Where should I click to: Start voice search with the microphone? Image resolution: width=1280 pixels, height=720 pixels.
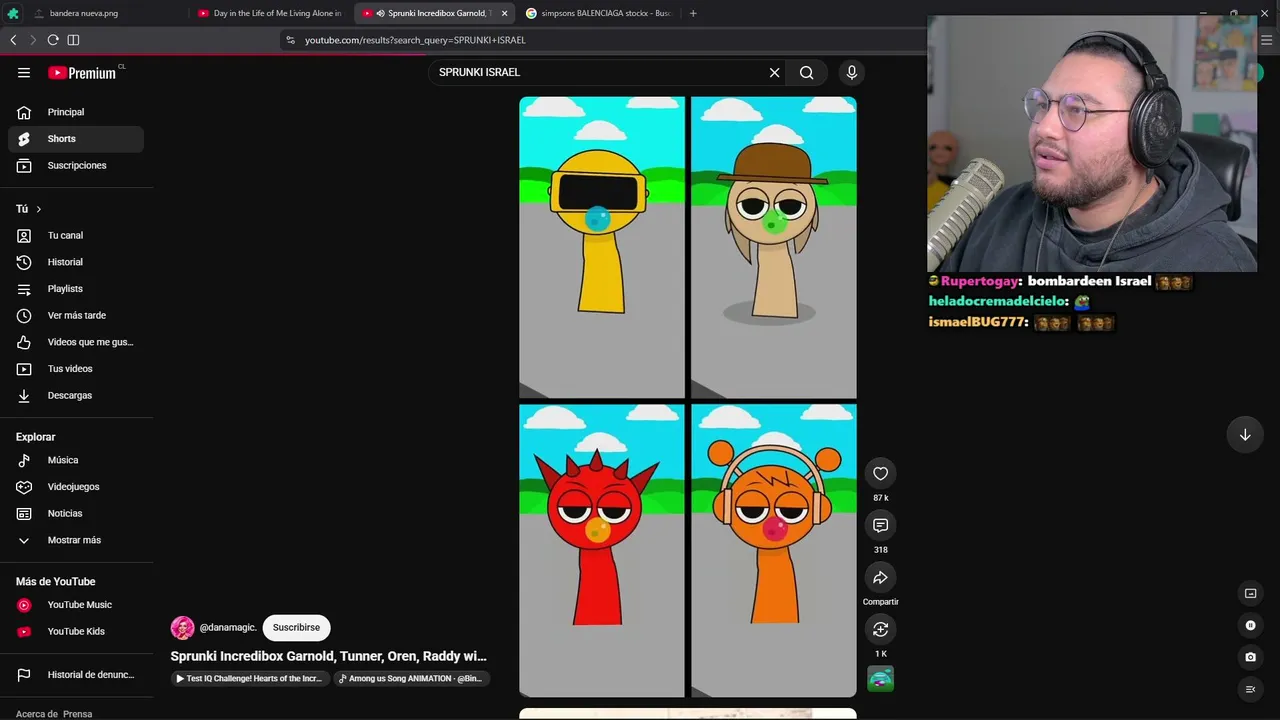click(852, 72)
